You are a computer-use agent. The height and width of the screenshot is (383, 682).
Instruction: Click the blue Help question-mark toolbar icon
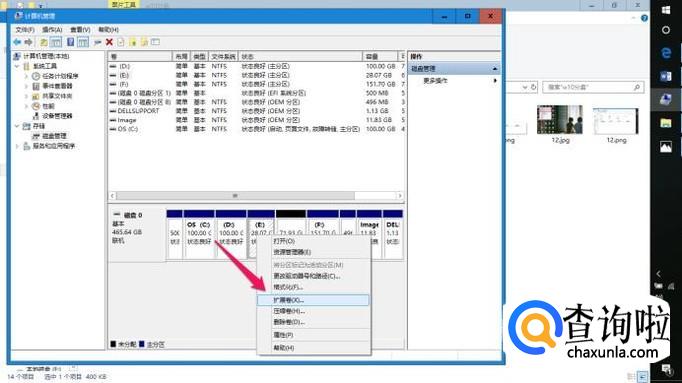tap(70, 42)
